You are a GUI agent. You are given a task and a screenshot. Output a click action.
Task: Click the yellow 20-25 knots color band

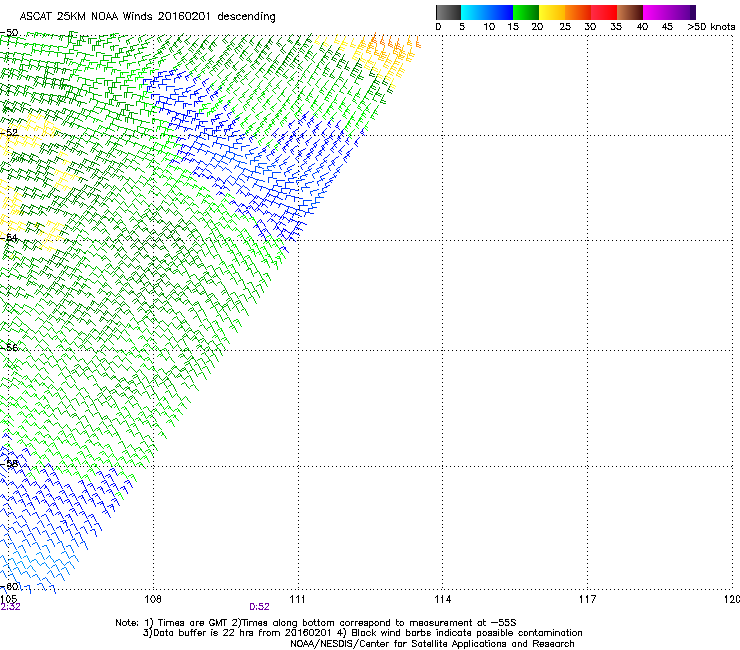(x=552, y=12)
